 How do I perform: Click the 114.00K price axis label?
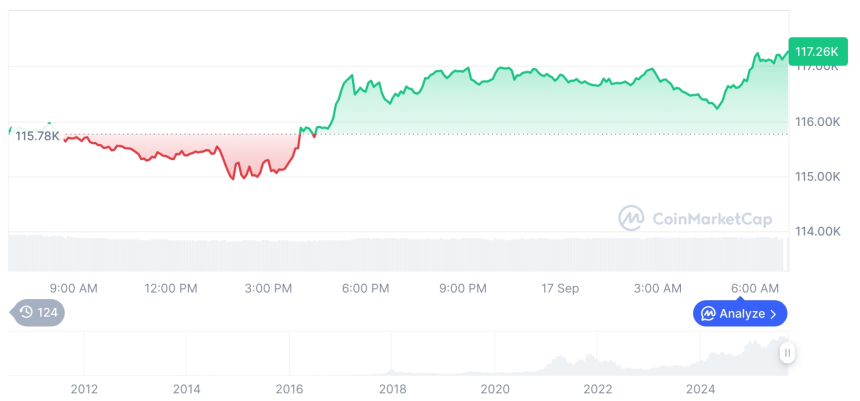[817, 231]
